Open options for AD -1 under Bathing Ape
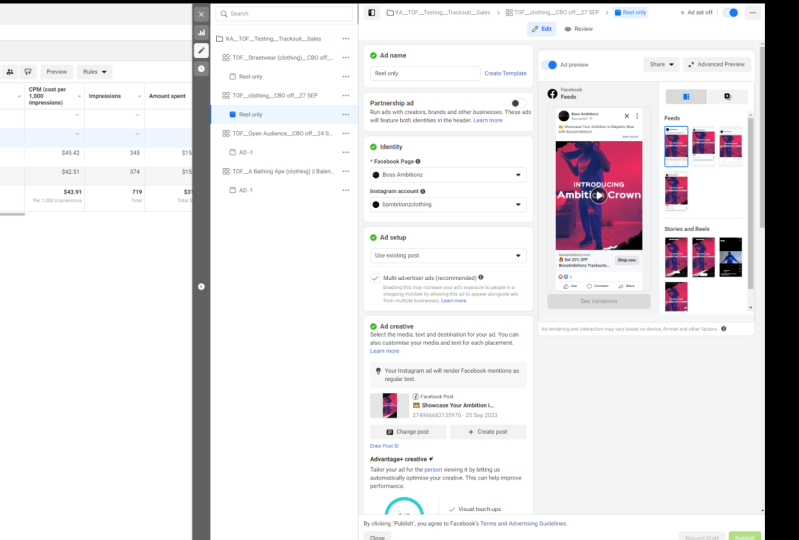This screenshot has width=799, height=540. pos(346,190)
